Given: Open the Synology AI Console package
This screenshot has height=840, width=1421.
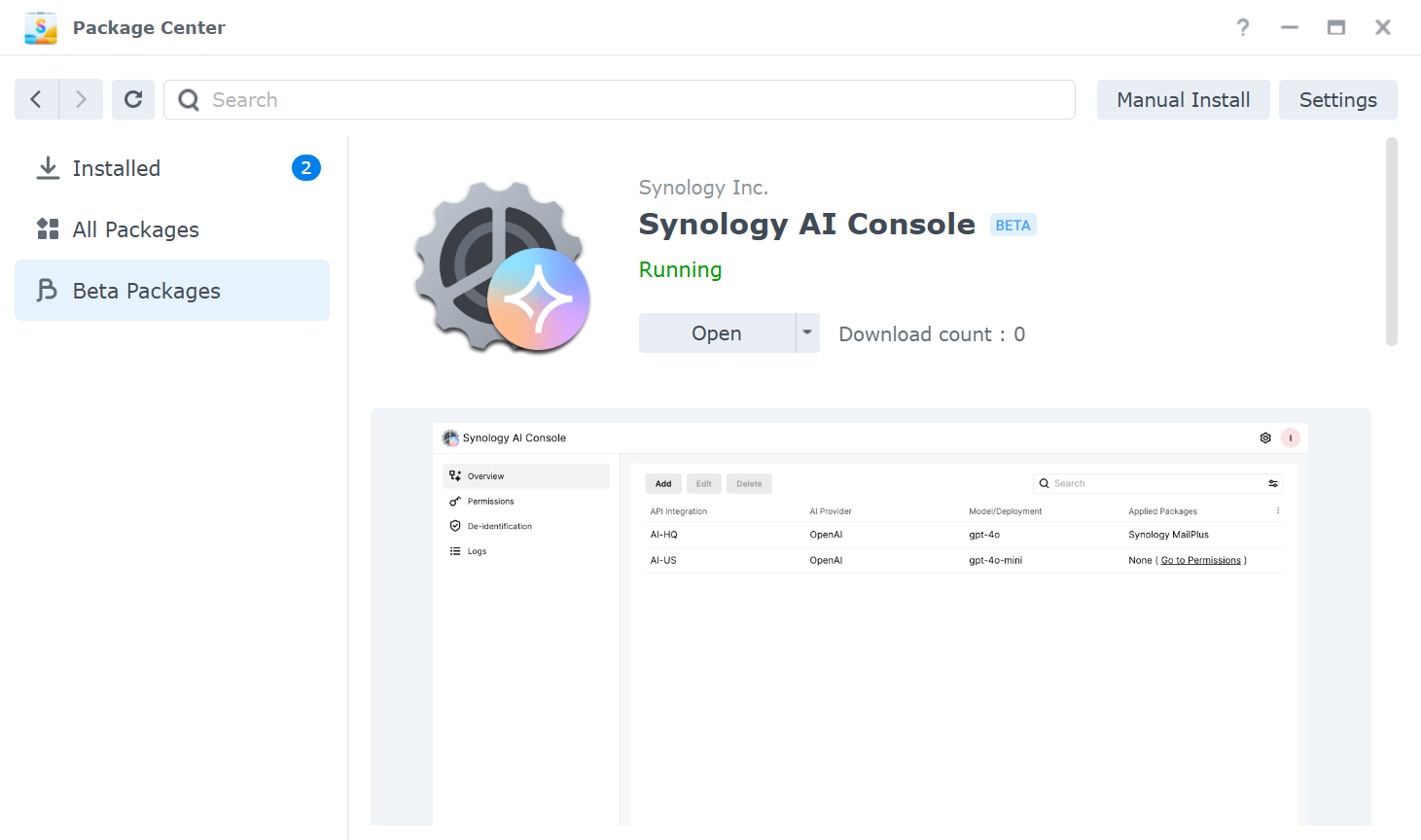Looking at the screenshot, I should (717, 332).
